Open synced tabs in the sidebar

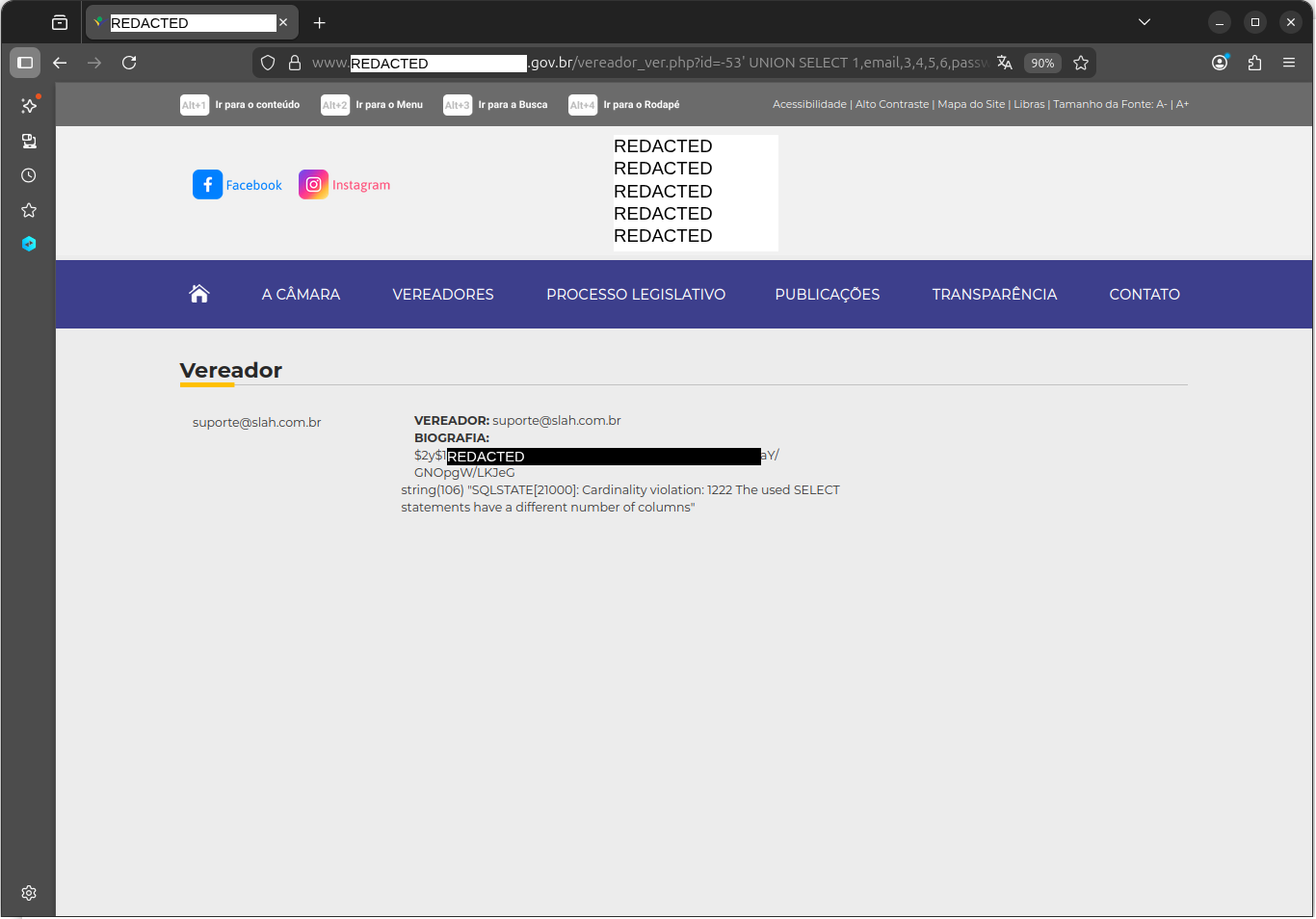[28, 141]
